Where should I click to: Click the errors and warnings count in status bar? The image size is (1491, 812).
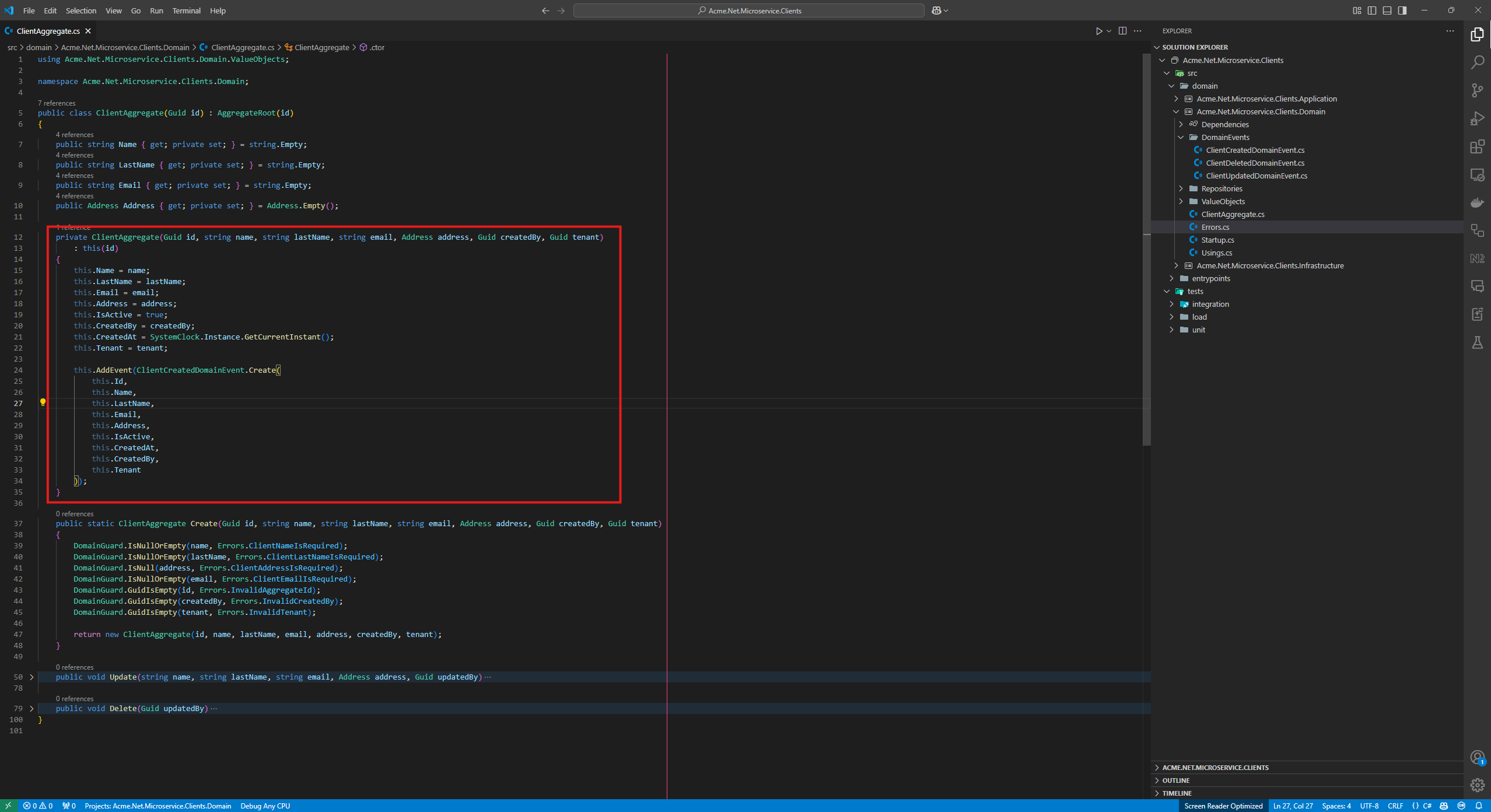tap(38, 806)
